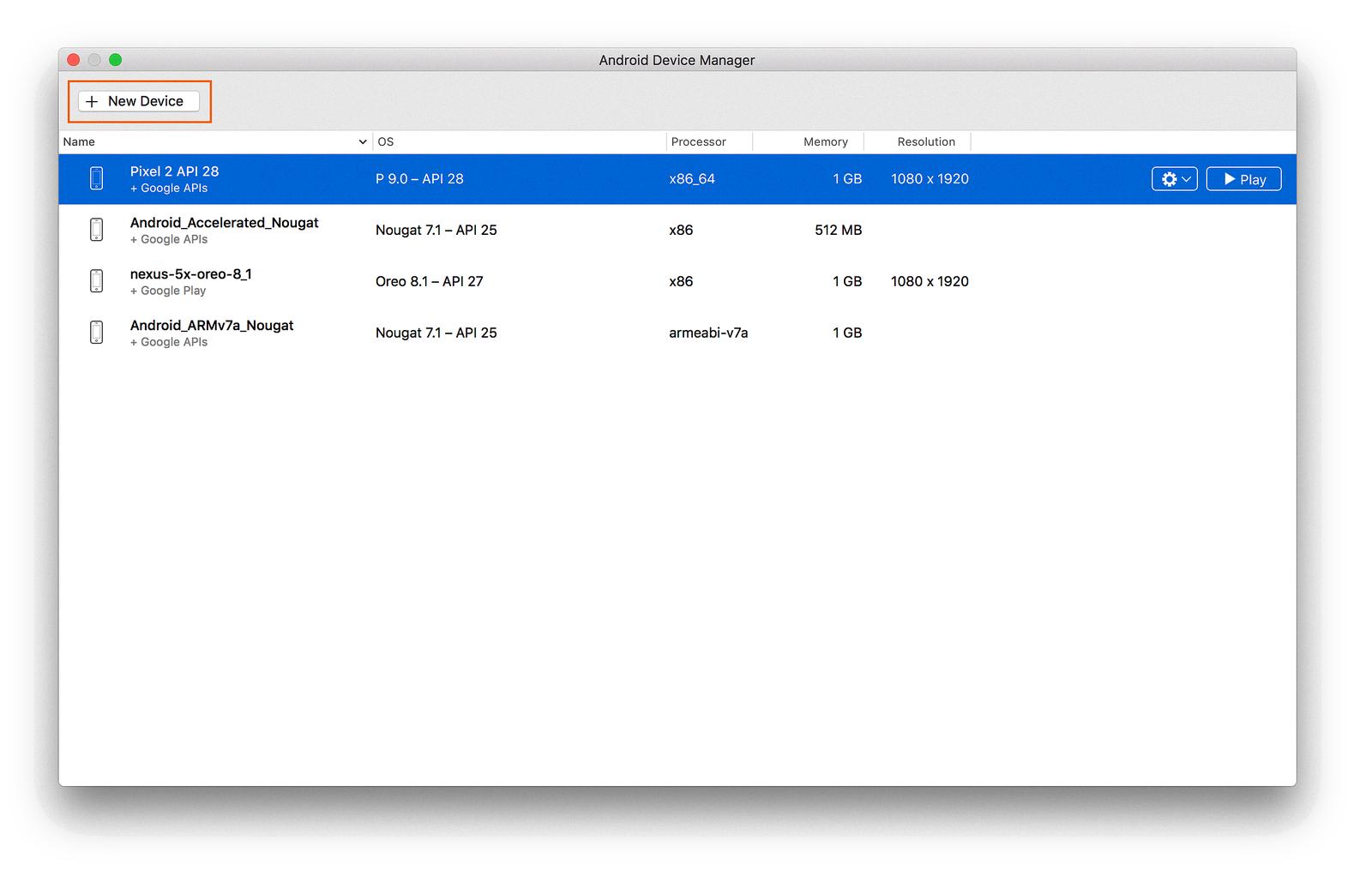Sort devices by the OS column header
The width and height of the screenshot is (1372, 870).
click(385, 141)
